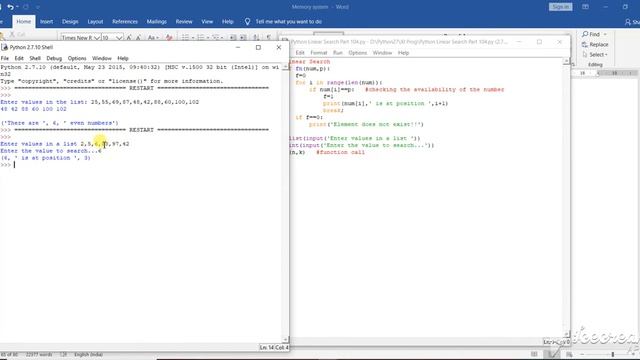640x360 pixels.
Task: Open the Design ribbon tab
Action: [x=70, y=22]
